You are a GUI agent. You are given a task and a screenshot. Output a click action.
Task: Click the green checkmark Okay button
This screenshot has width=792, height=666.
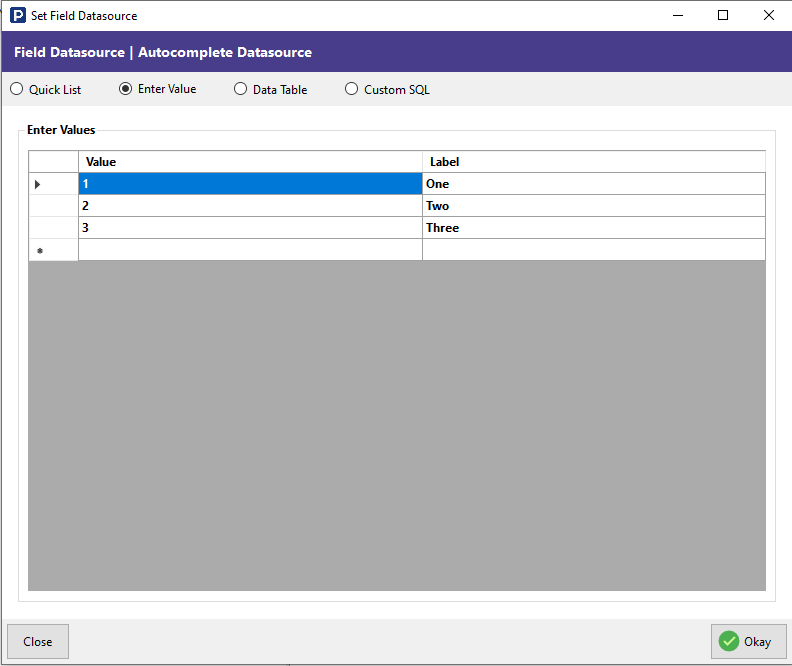[747, 642]
